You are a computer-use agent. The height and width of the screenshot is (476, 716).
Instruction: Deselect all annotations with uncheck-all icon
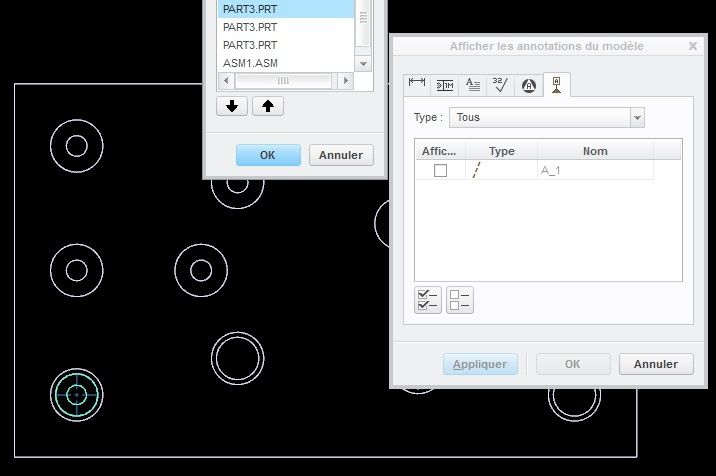tap(459, 300)
